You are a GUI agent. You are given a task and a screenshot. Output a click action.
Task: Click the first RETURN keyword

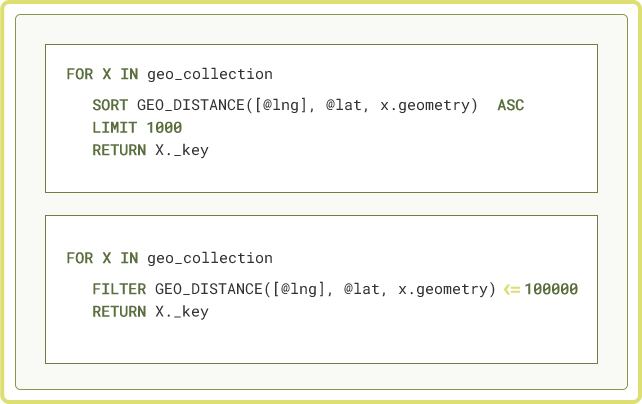[119, 150]
